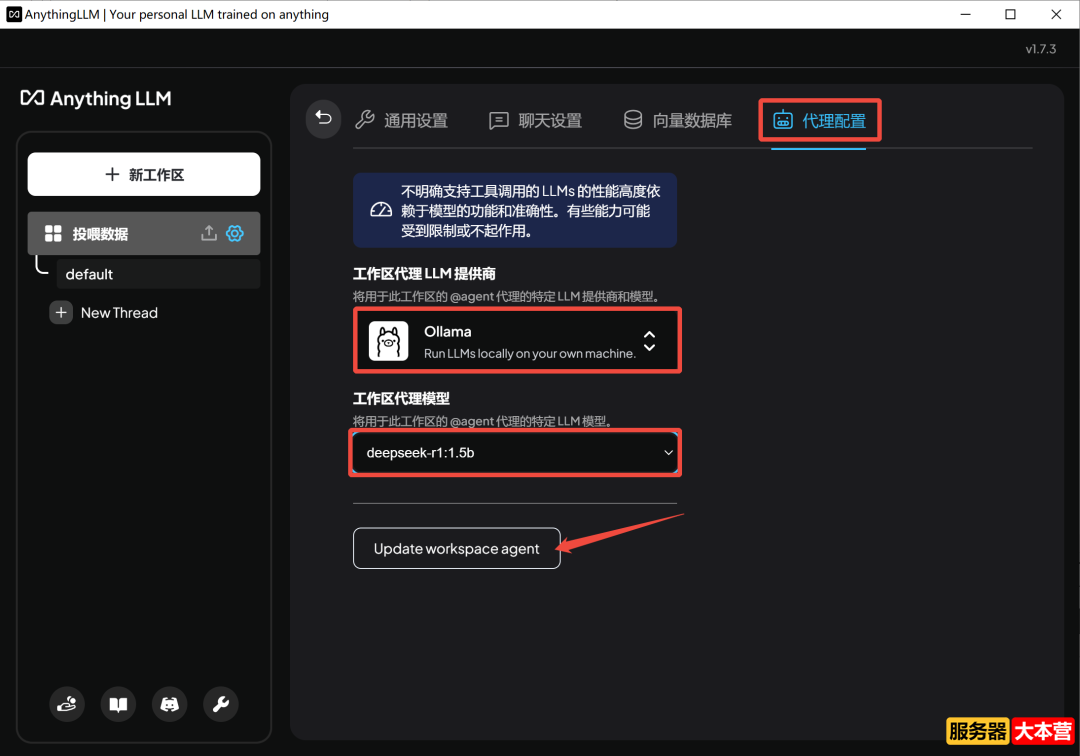1080x756 pixels.
Task: Click the 工作区代理模型 heading
Action: 402,399
